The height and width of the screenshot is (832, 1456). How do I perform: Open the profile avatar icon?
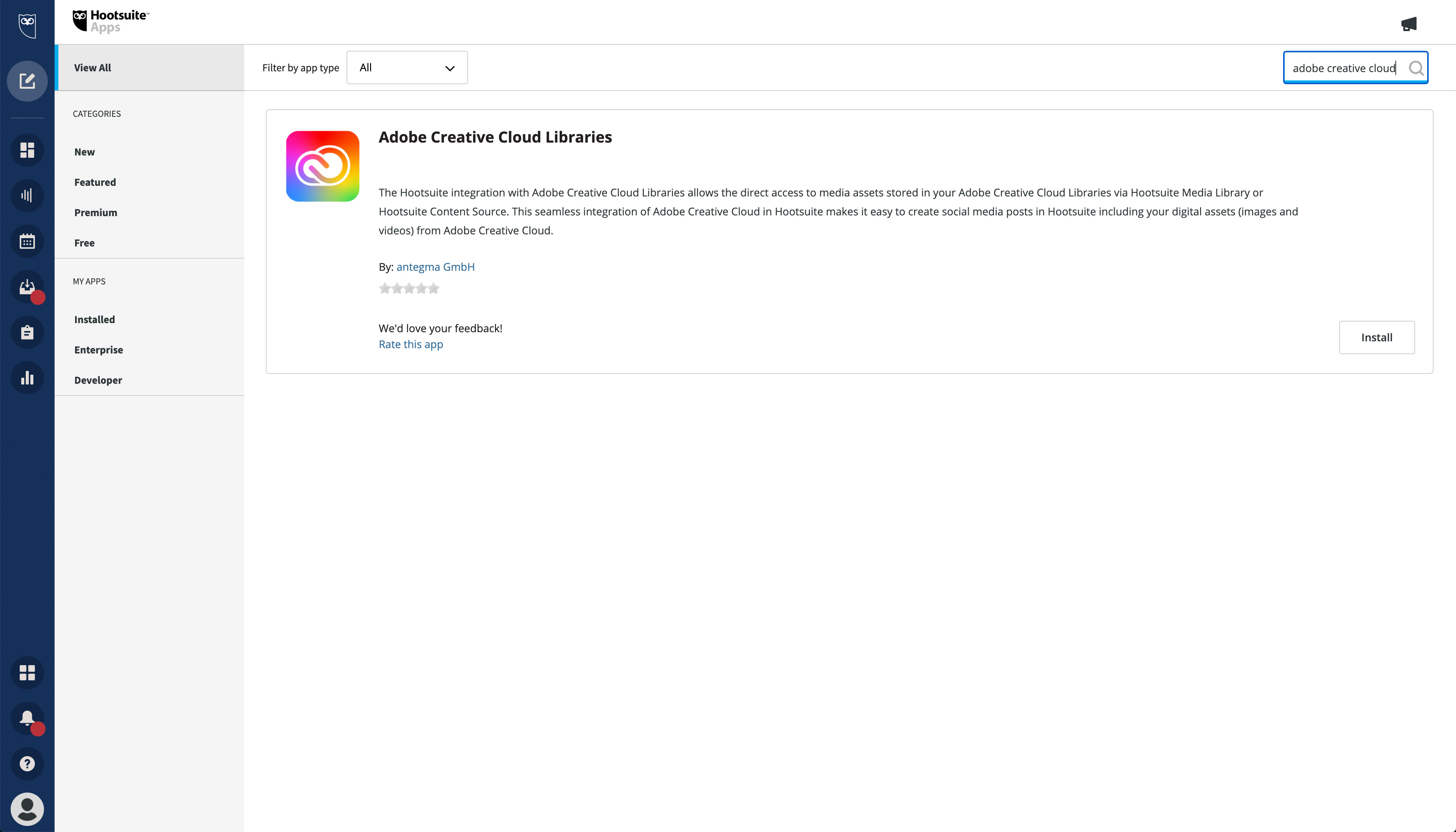tap(27, 809)
